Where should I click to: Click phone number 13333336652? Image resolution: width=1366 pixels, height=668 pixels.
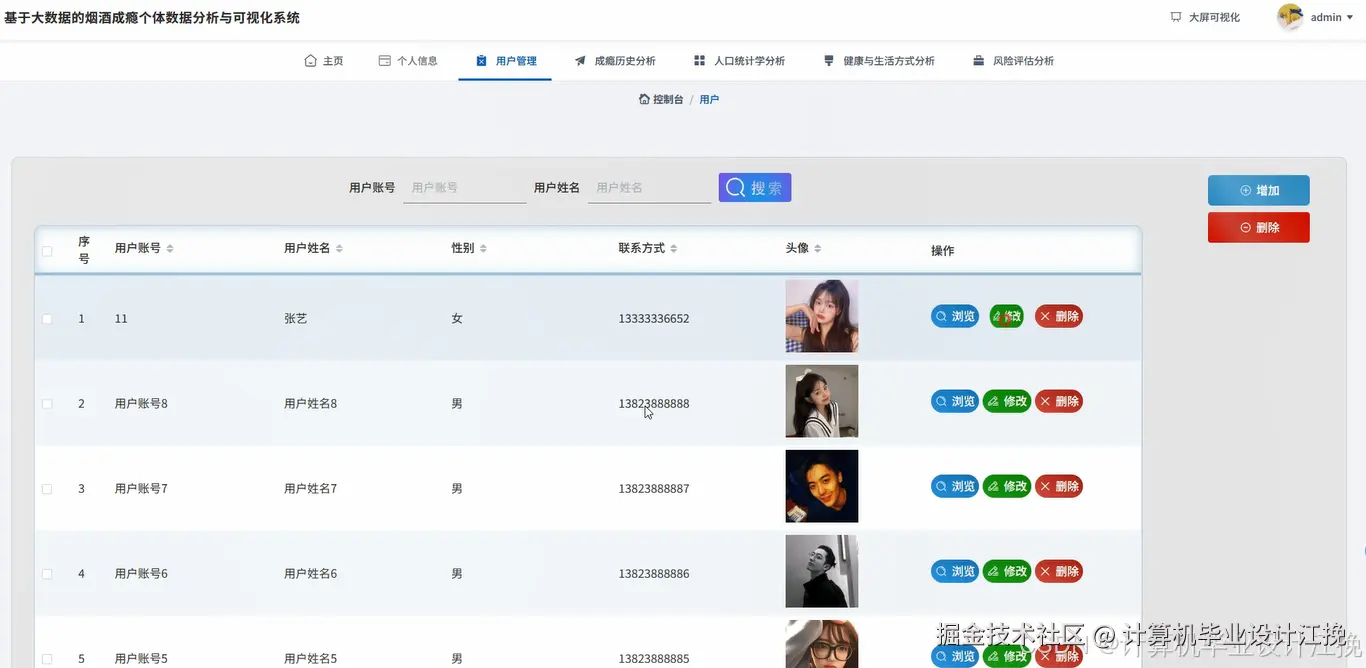point(654,319)
